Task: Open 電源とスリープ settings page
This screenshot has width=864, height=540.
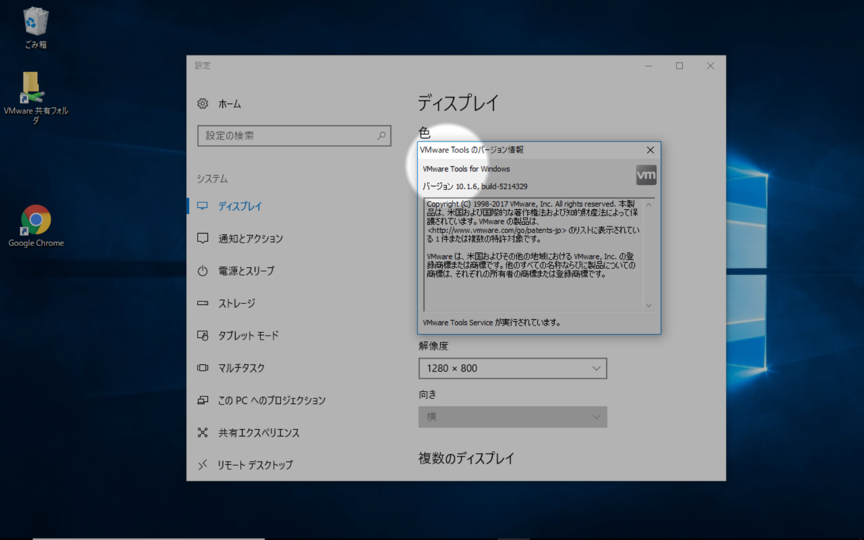Action: pyautogui.click(x=246, y=271)
